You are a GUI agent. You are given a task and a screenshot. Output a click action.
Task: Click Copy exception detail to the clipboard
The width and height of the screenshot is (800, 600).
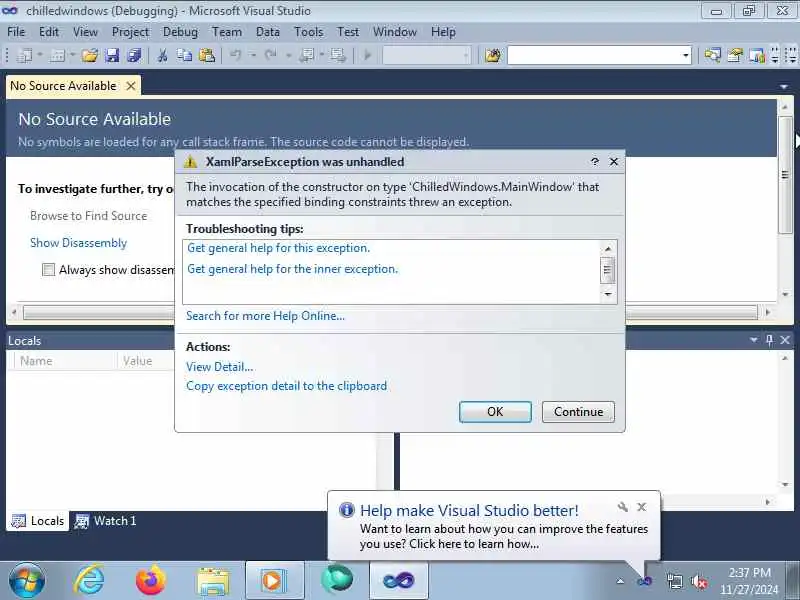pos(286,386)
